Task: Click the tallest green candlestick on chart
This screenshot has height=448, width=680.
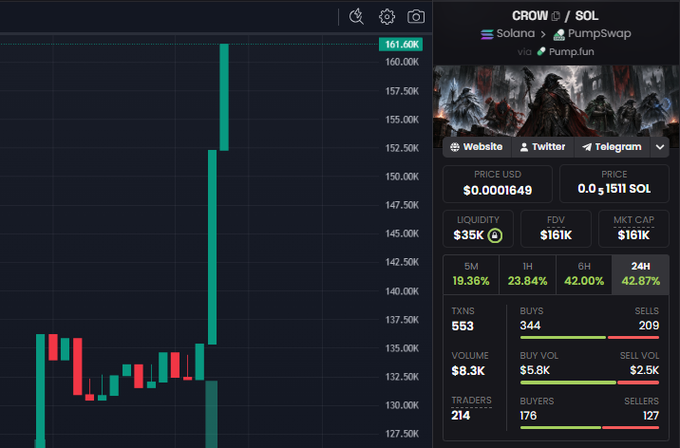Action: point(212,247)
